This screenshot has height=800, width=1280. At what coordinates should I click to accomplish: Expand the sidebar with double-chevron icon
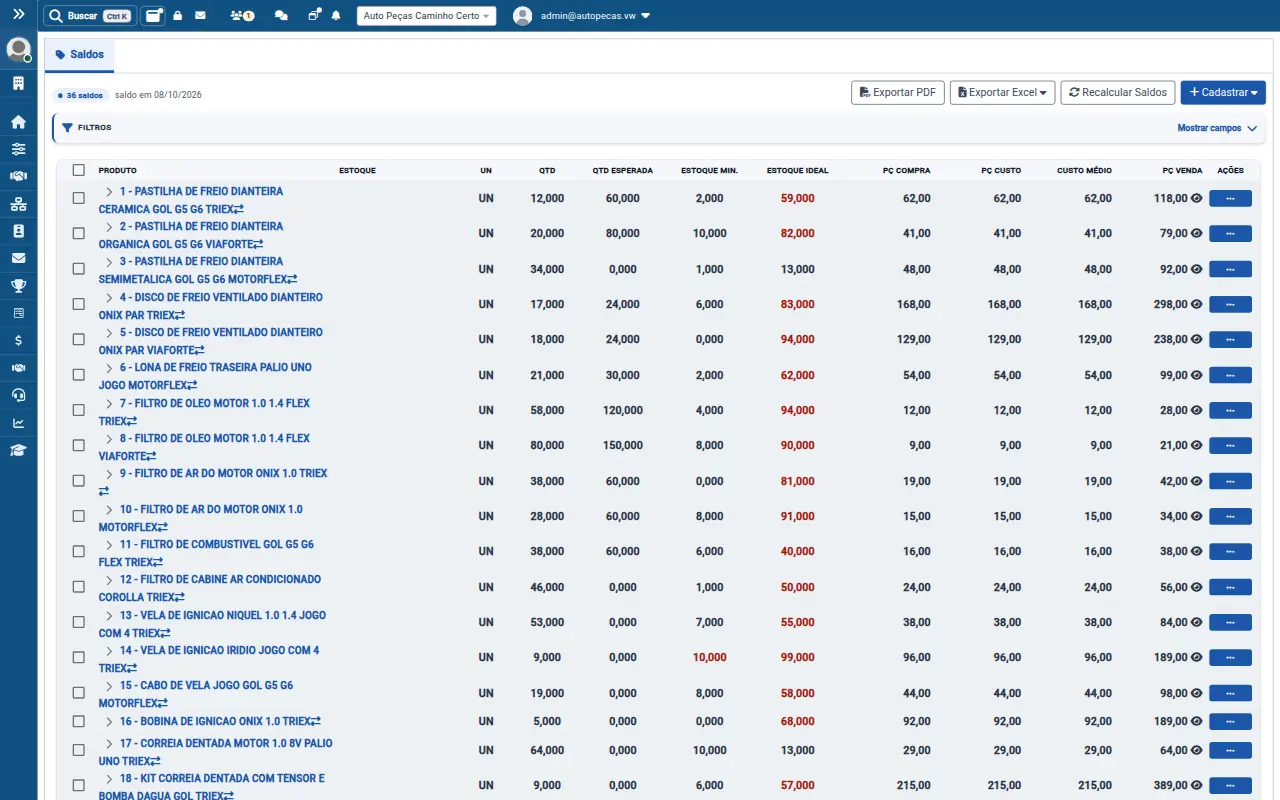pyautogui.click(x=18, y=15)
